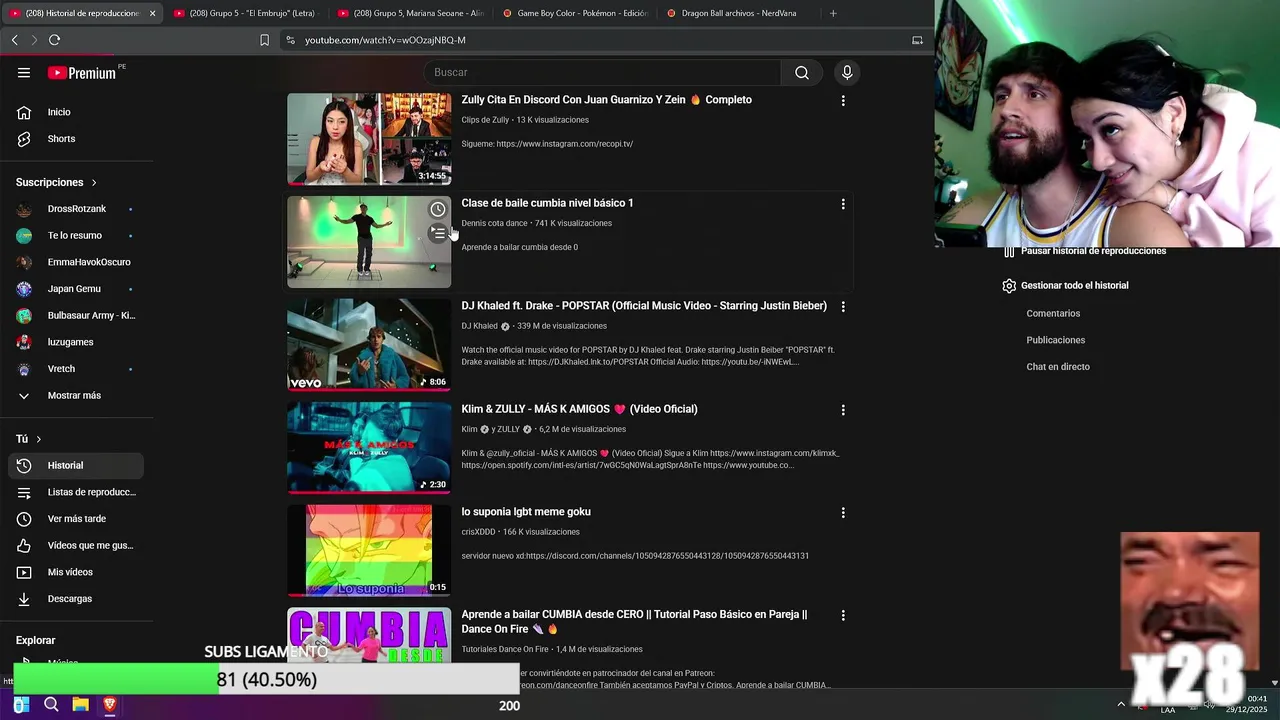Open Brave browser taskbar icon
The image size is (1280, 720).
(109, 705)
